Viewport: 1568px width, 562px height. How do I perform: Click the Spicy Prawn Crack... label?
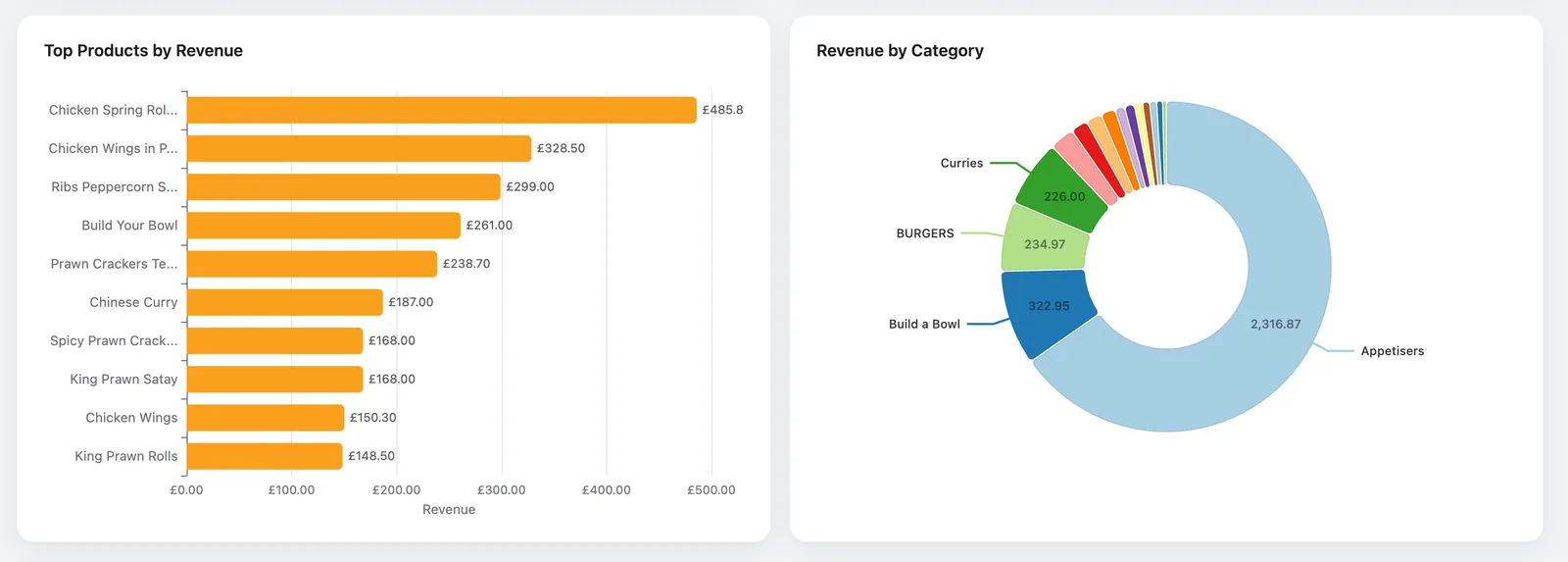click(115, 340)
